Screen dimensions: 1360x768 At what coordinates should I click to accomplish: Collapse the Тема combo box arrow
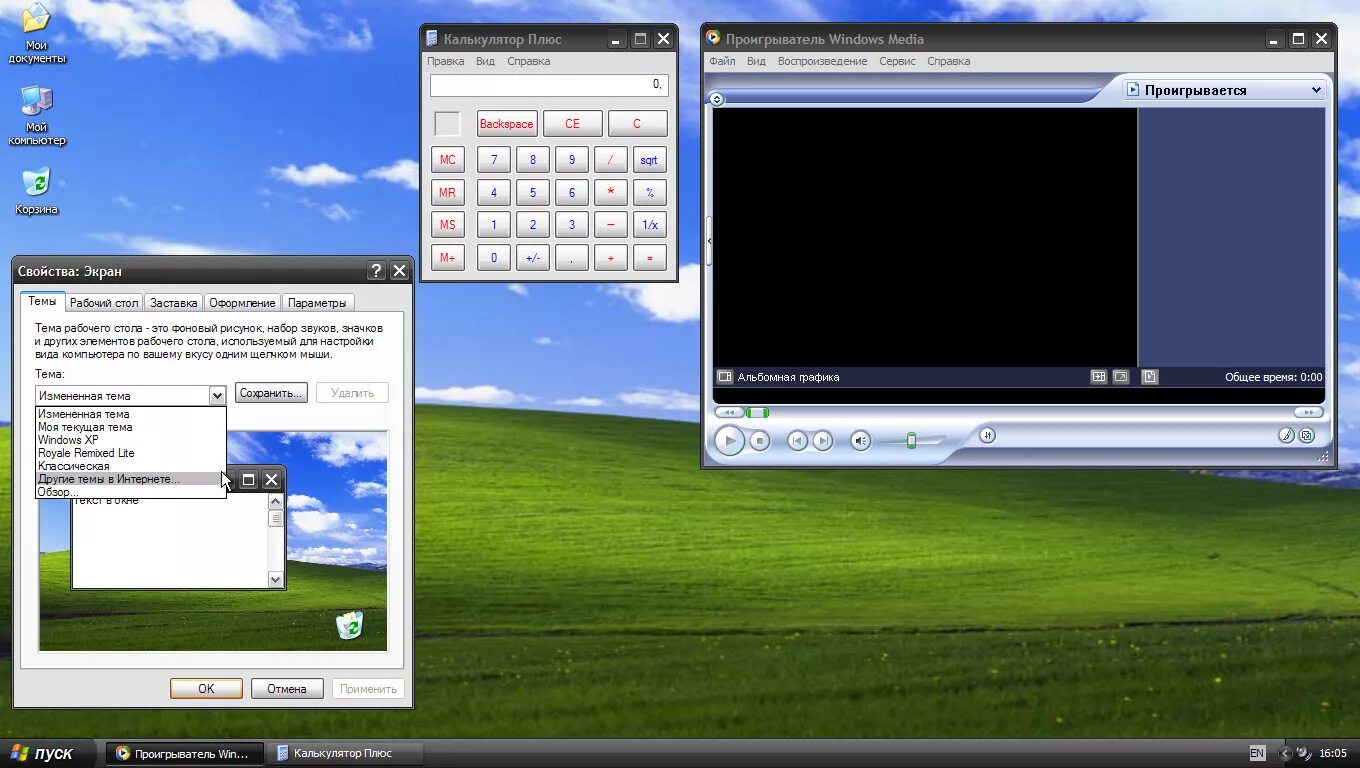tap(217, 395)
